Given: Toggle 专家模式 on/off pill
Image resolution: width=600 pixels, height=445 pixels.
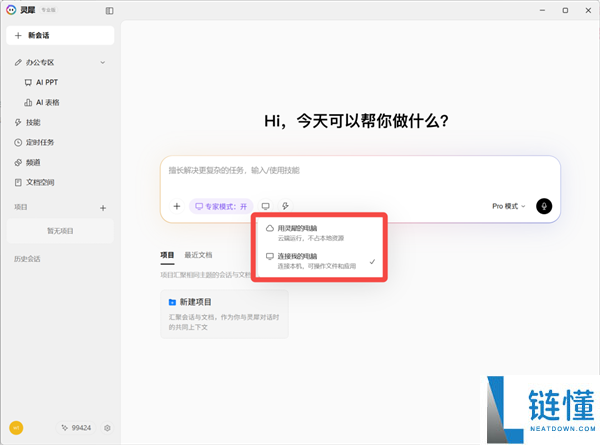Looking at the screenshot, I should tap(221, 206).
